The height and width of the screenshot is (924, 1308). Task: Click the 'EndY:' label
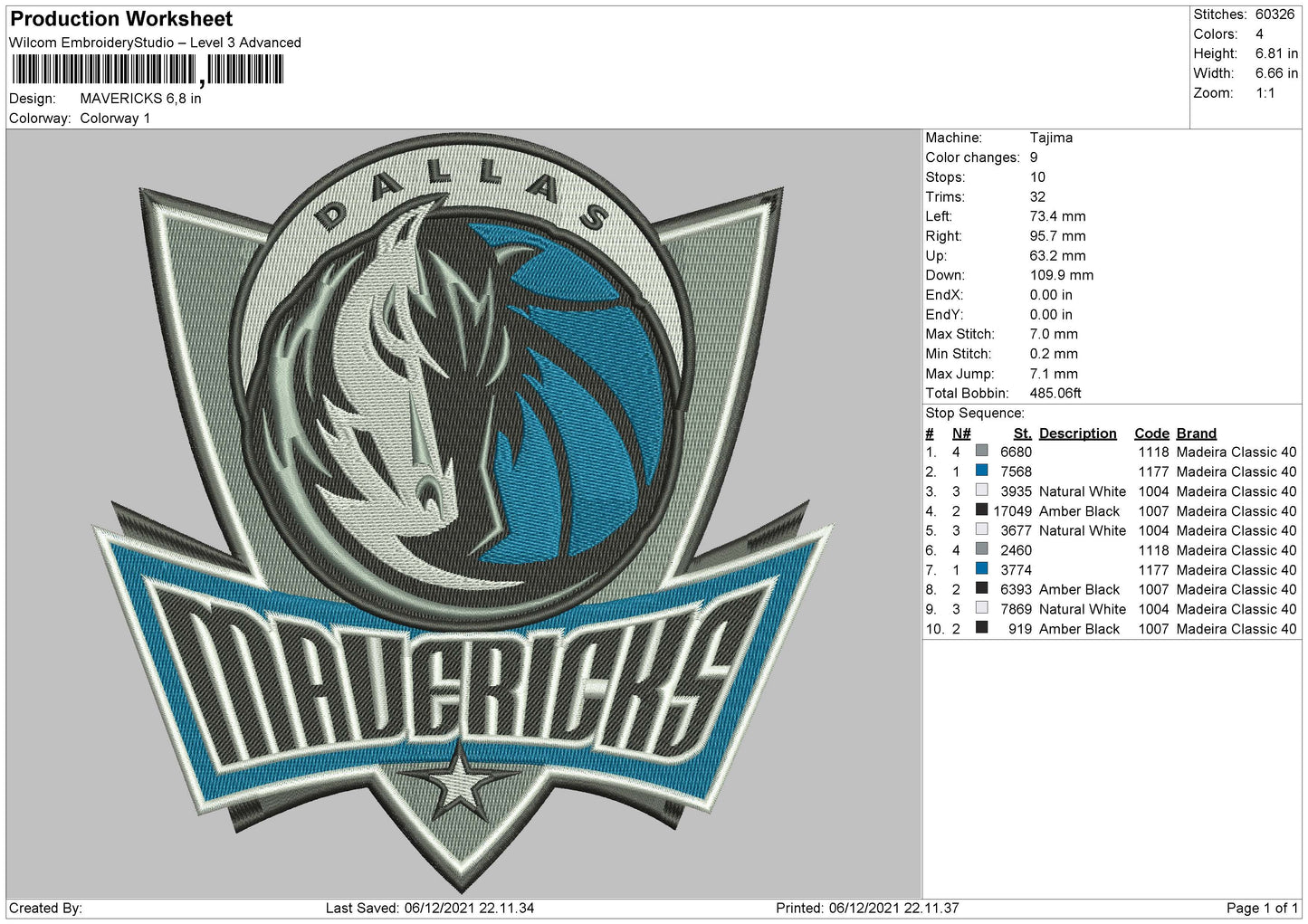[x=943, y=315]
